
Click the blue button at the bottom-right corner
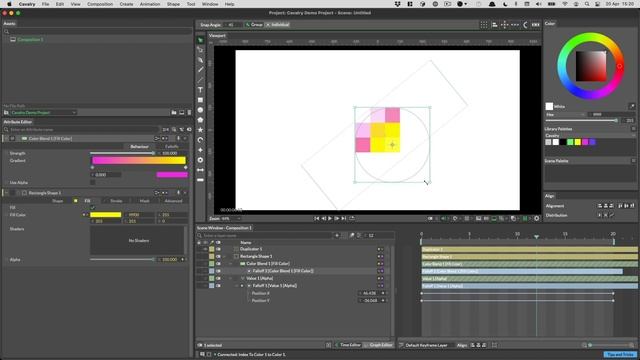620,355
